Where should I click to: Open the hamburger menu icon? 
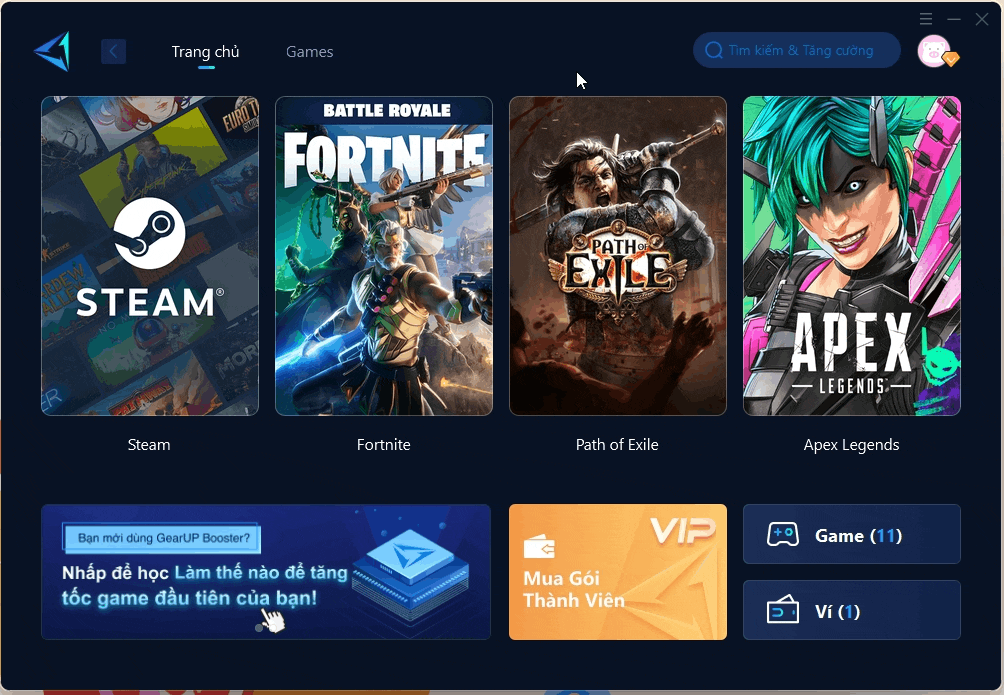(x=926, y=19)
